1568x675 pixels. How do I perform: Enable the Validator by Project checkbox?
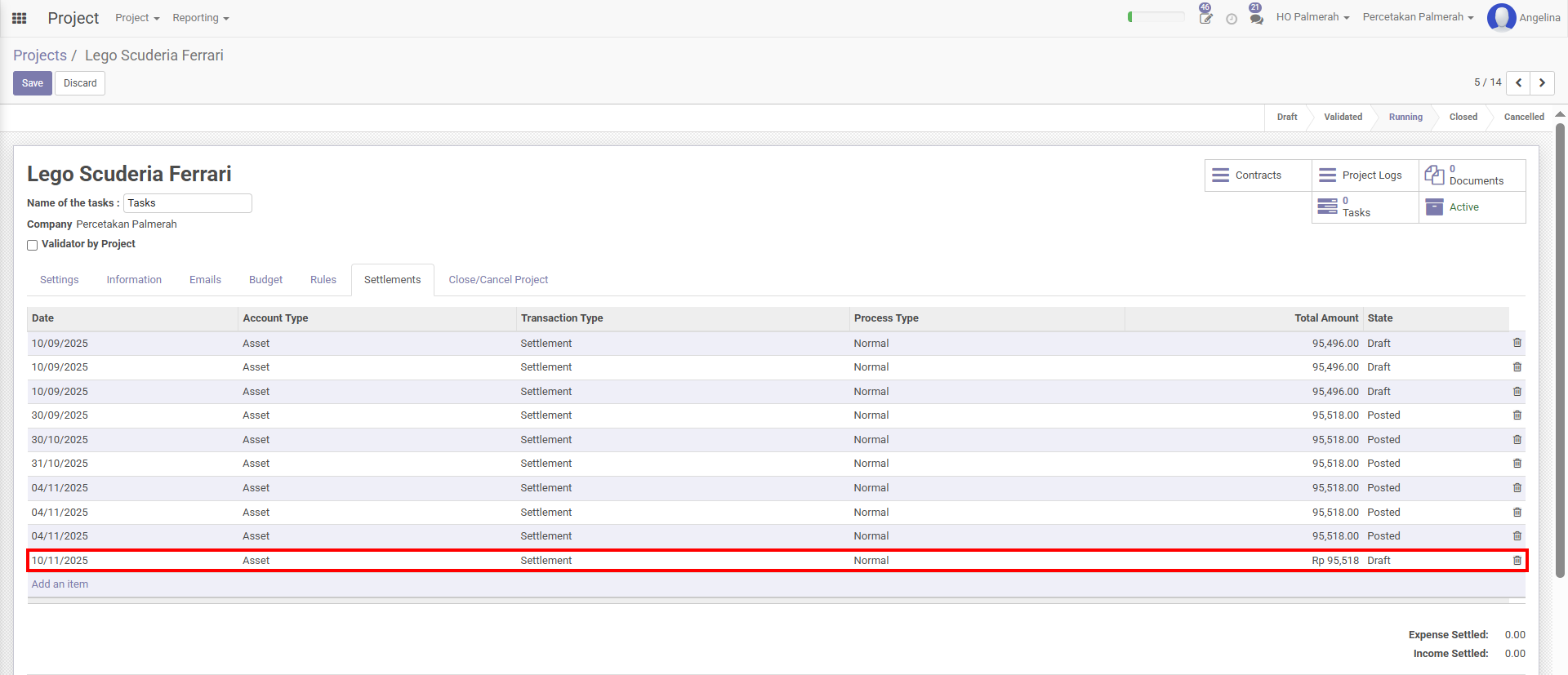(x=33, y=245)
